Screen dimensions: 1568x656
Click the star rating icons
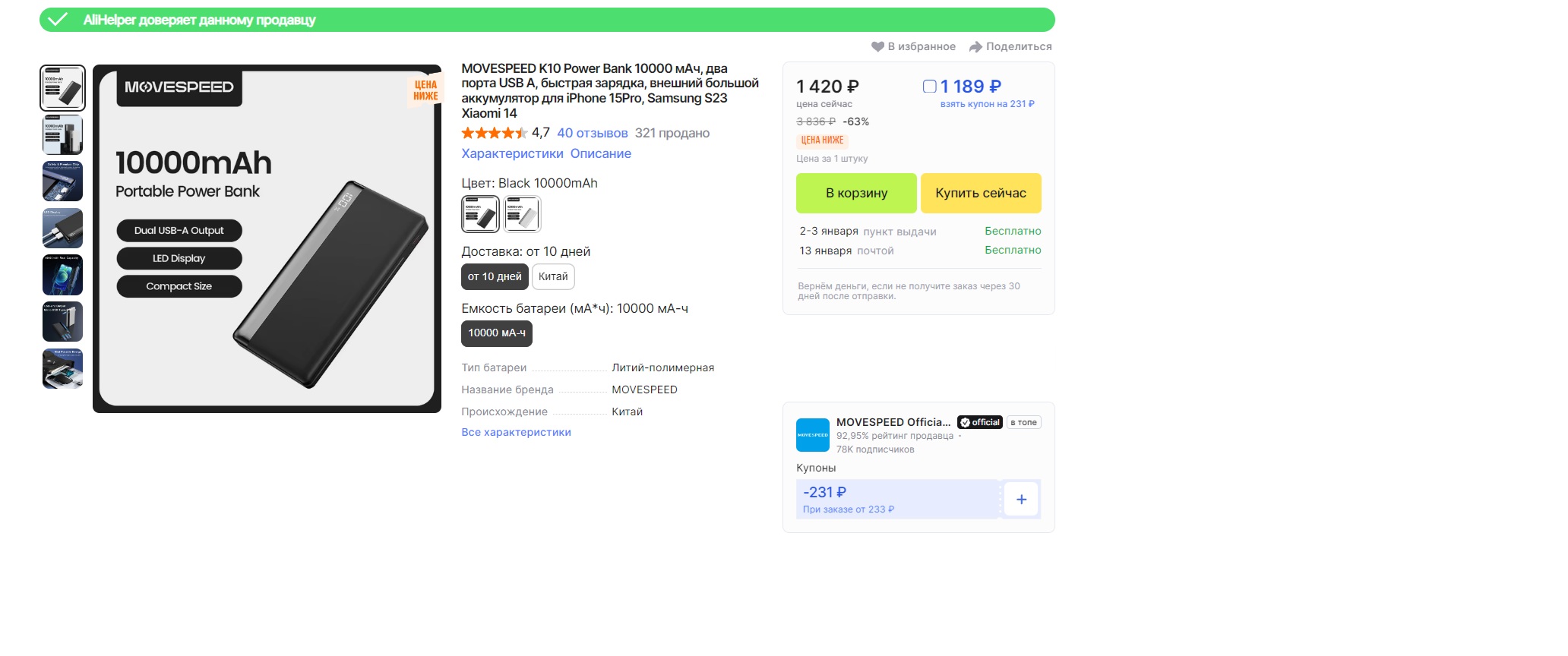coord(494,134)
